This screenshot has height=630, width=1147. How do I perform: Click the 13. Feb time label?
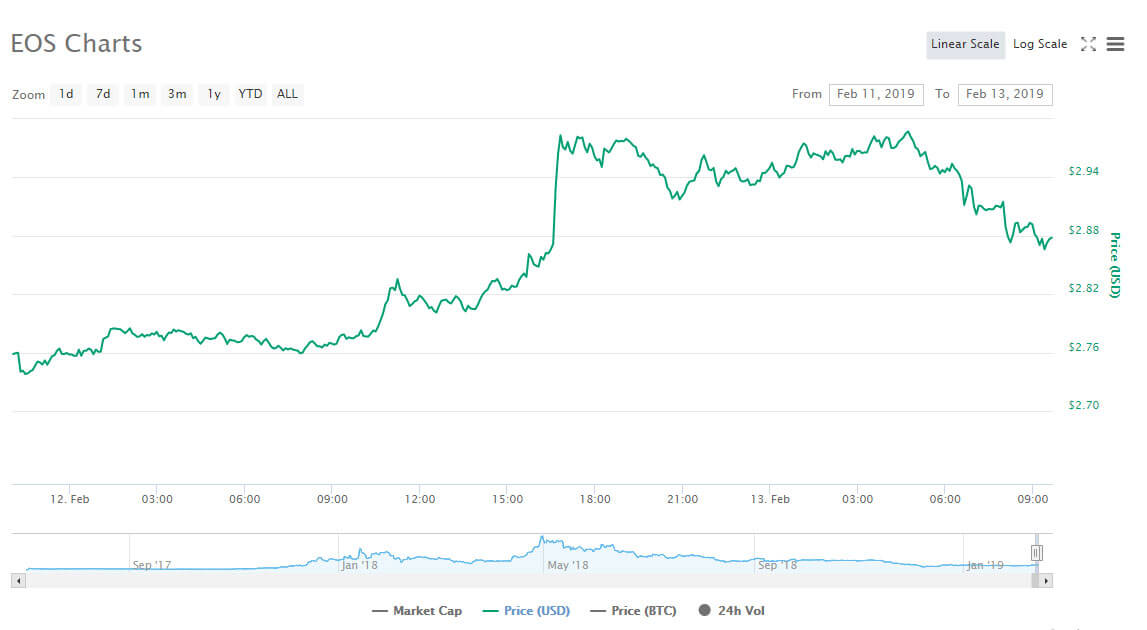point(770,499)
